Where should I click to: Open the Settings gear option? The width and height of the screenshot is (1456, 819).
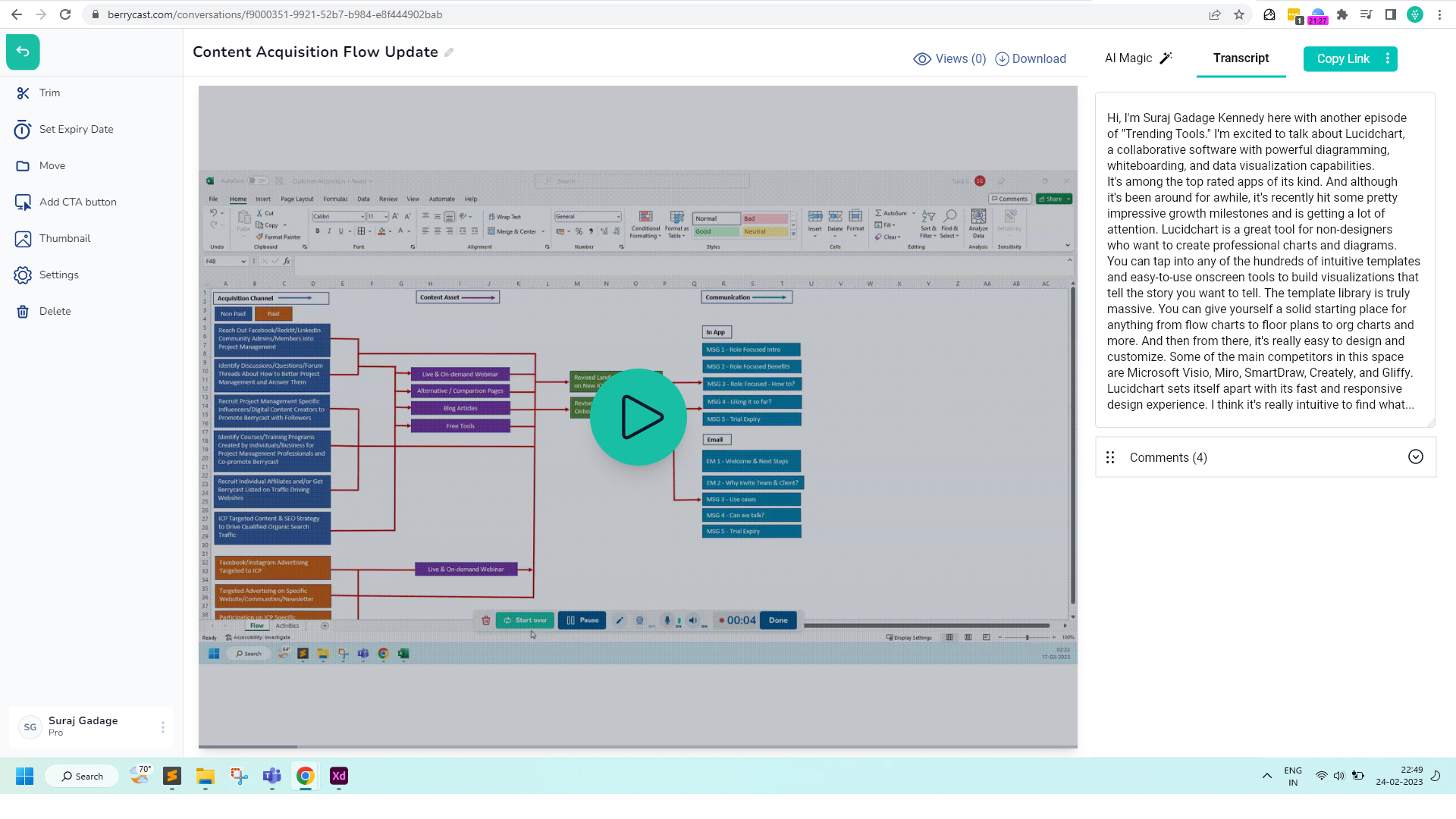click(x=24, y=275)
